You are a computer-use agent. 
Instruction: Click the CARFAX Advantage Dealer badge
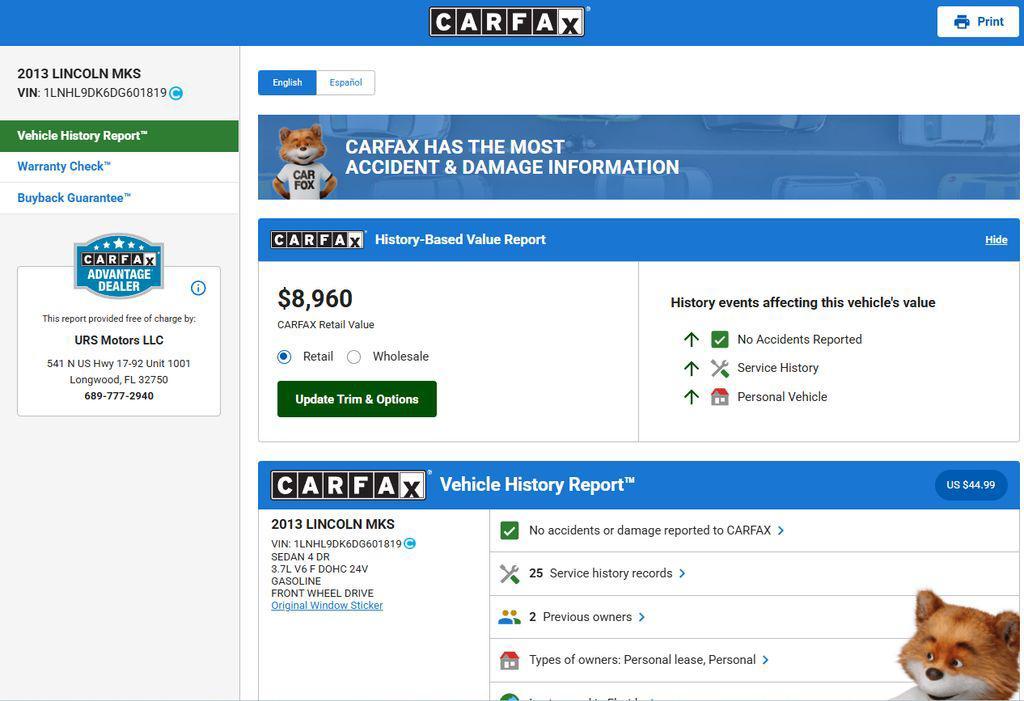coord(119,265)
